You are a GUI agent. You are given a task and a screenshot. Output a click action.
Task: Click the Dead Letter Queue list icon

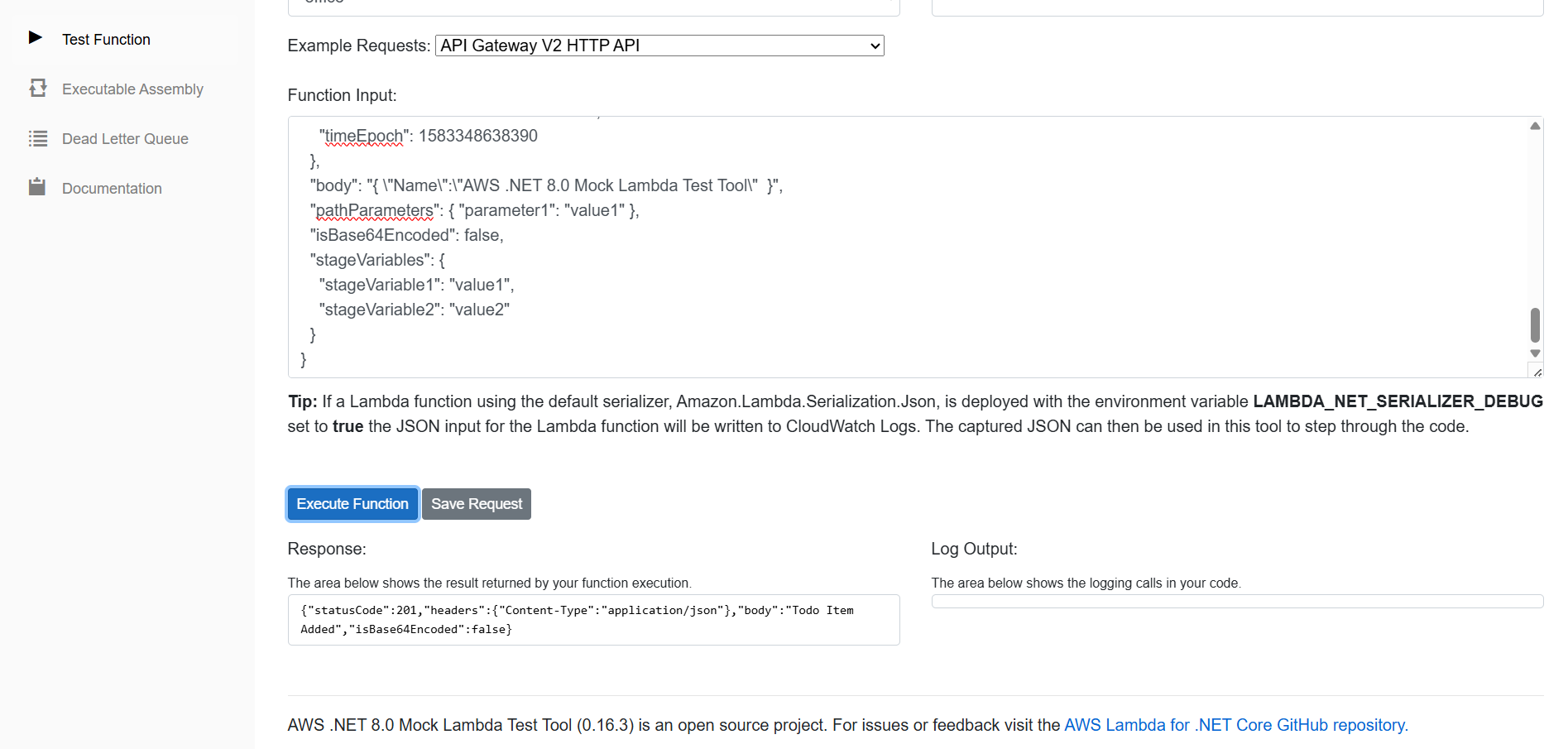[38, 138]
